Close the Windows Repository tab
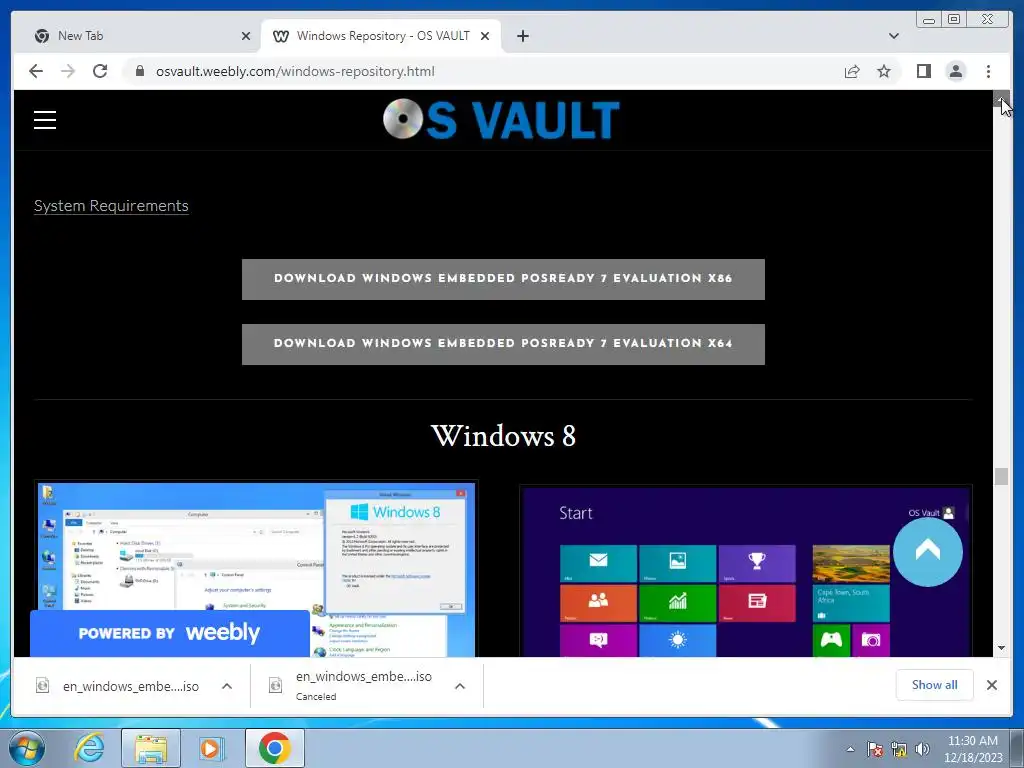 point(485,36)
